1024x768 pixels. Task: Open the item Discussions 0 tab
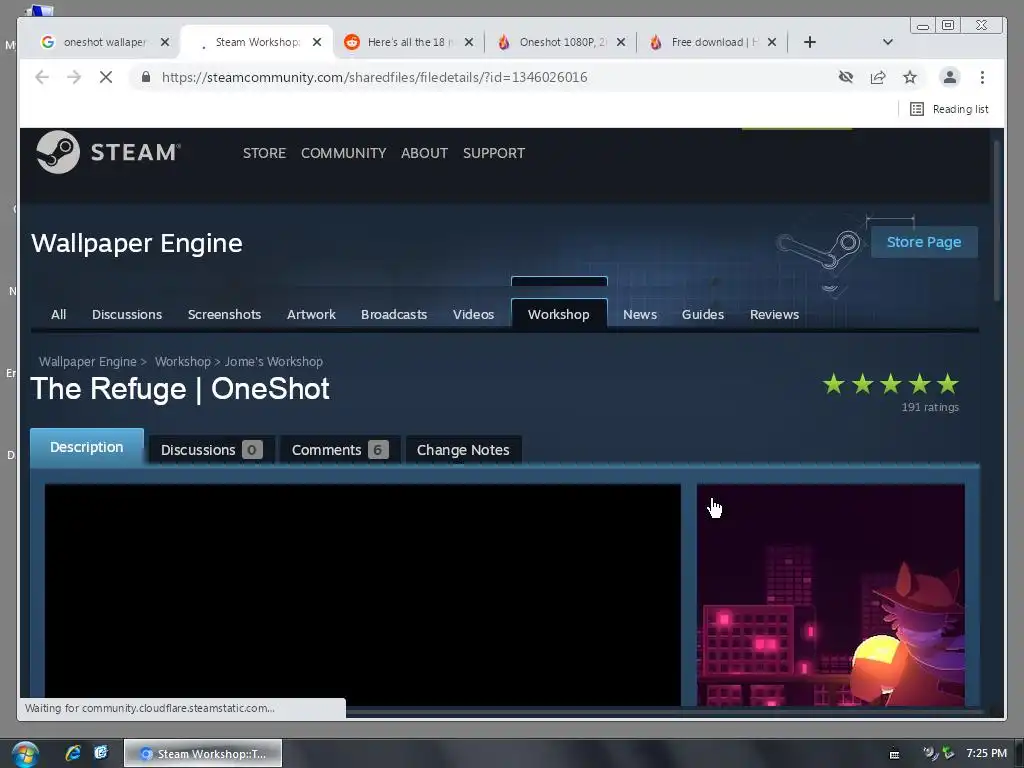pyautogui.click(x=211, y=450)
